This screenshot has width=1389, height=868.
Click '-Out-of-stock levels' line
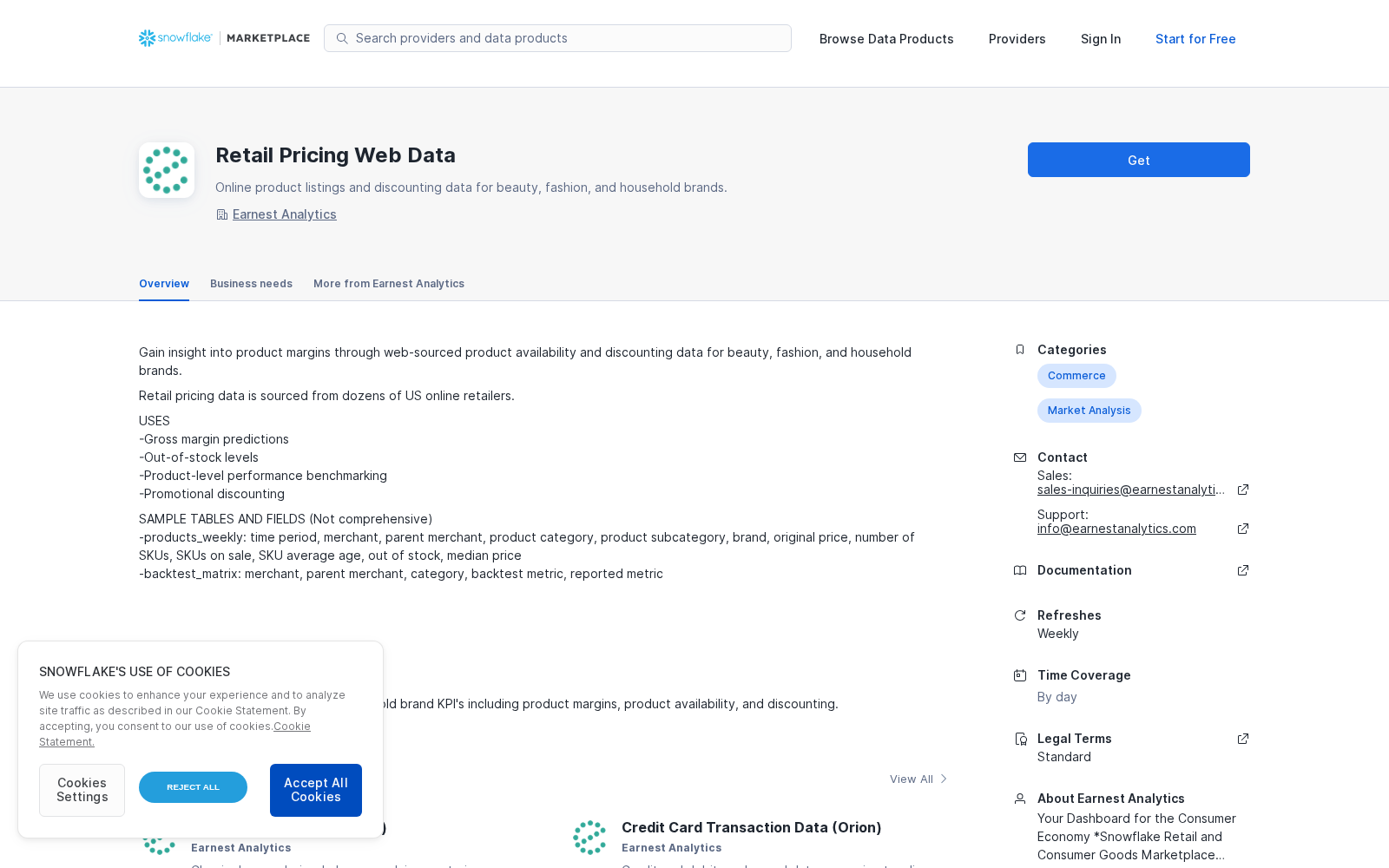[x=199, y=457]
